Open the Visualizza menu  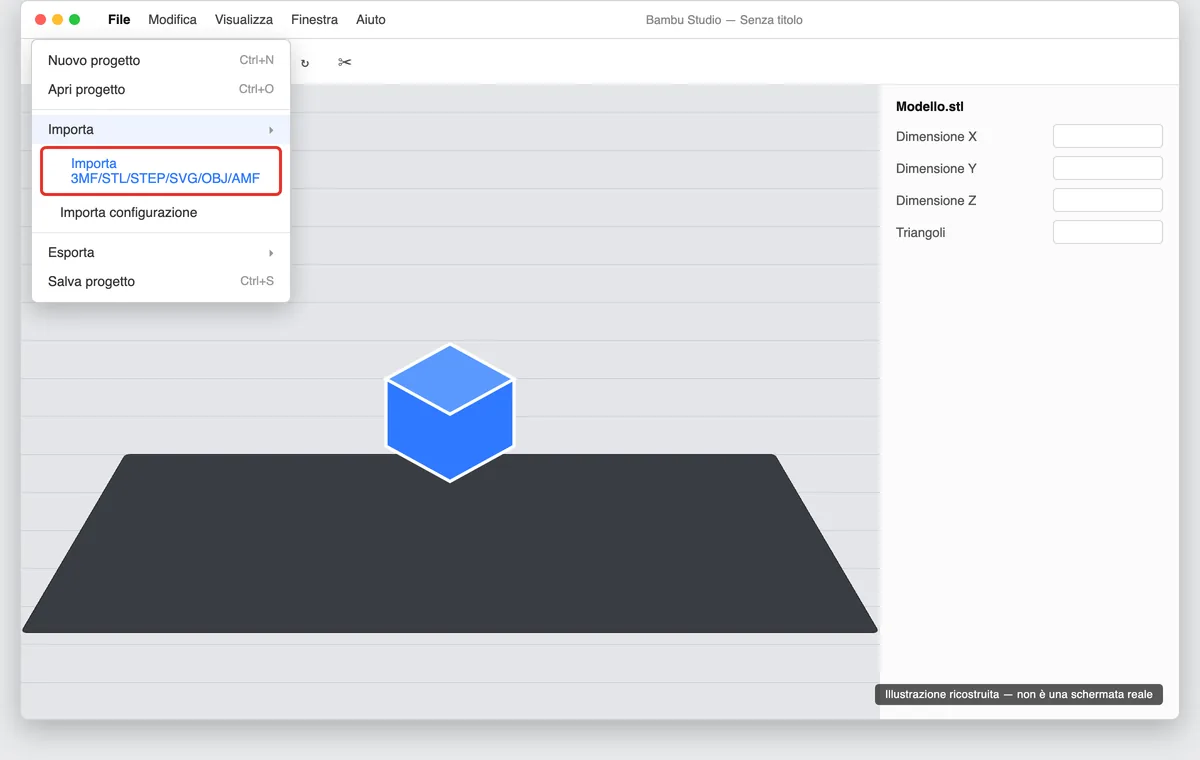click(244, 19)
